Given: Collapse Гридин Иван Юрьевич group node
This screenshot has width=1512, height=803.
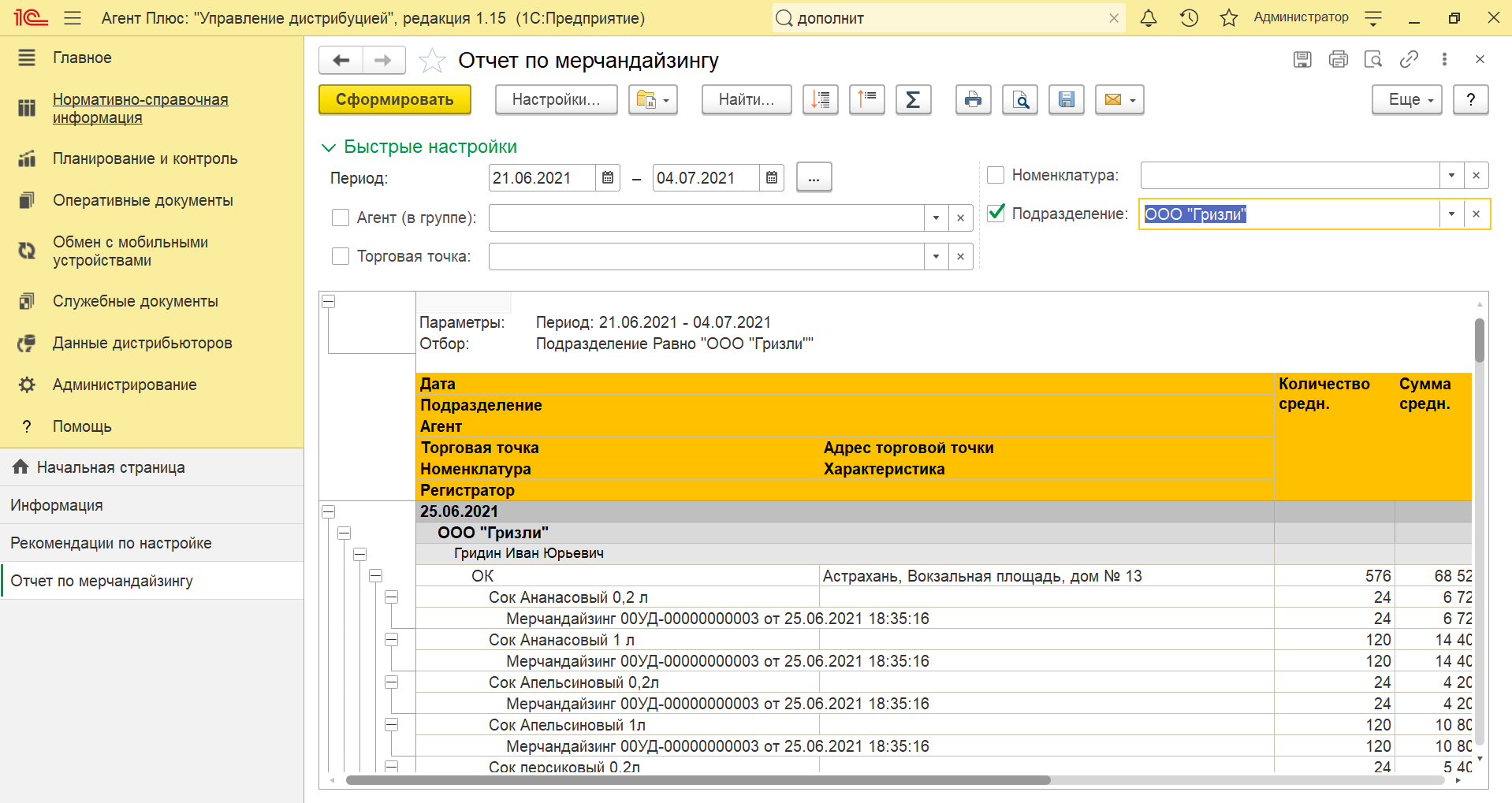Looking at the screenshot, I should pyautogui.click(x=360, y=555).
